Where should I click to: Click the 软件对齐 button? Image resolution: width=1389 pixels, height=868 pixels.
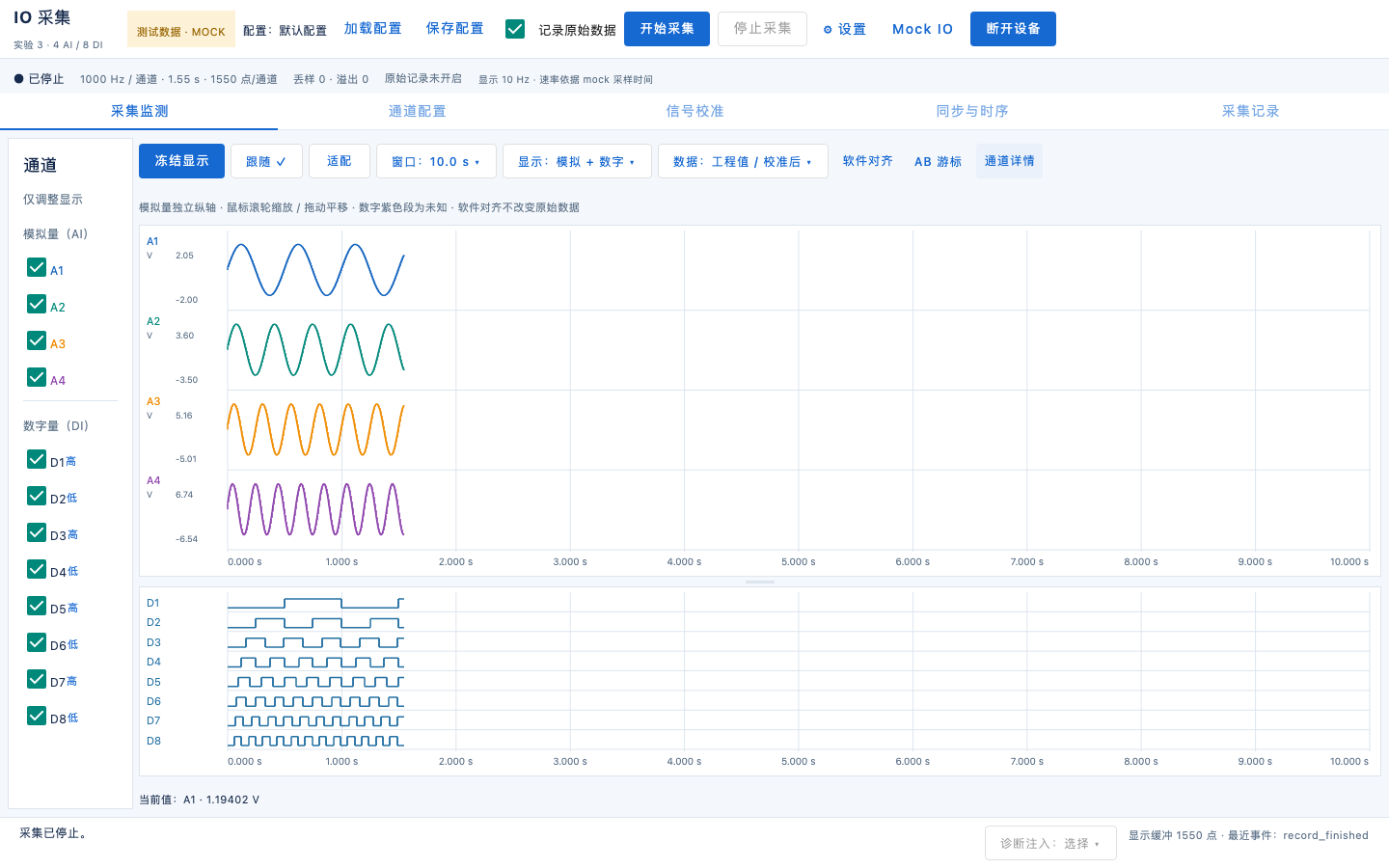point(867,161)
